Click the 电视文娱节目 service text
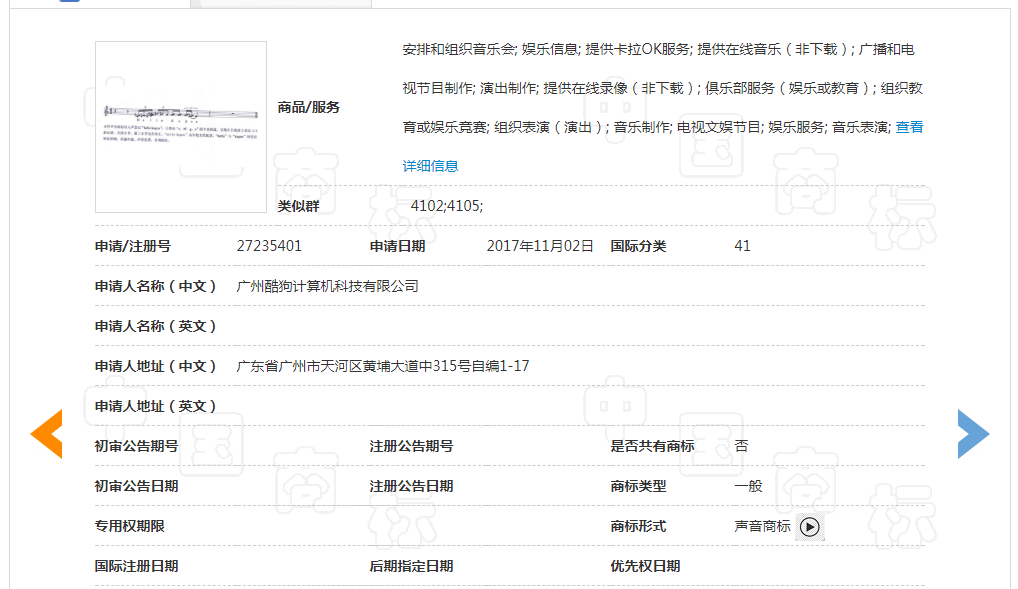Image resolution: width=1018 pixels, height=589 pixels. click(x=718, y=127)
